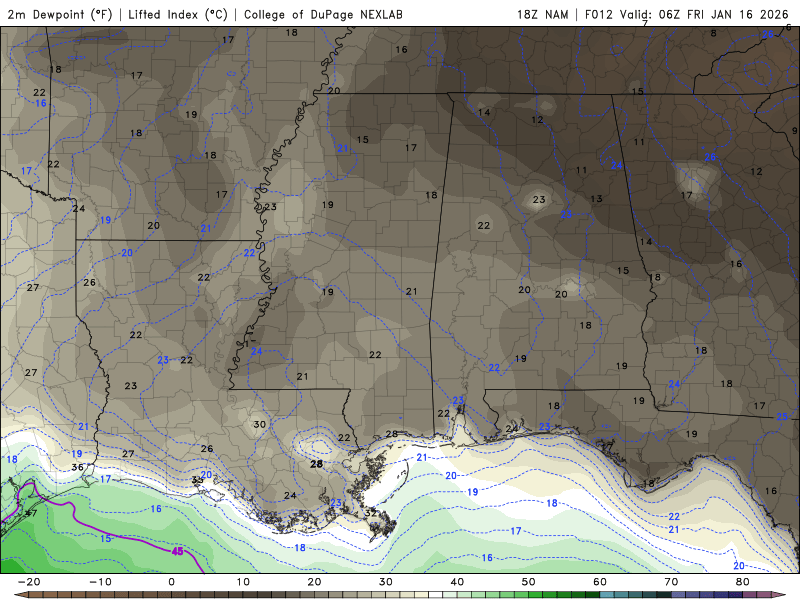The image size is (800, 600).
Task: Click the '2m Dewpoint (°F)' title text
Action: point(59,14)
